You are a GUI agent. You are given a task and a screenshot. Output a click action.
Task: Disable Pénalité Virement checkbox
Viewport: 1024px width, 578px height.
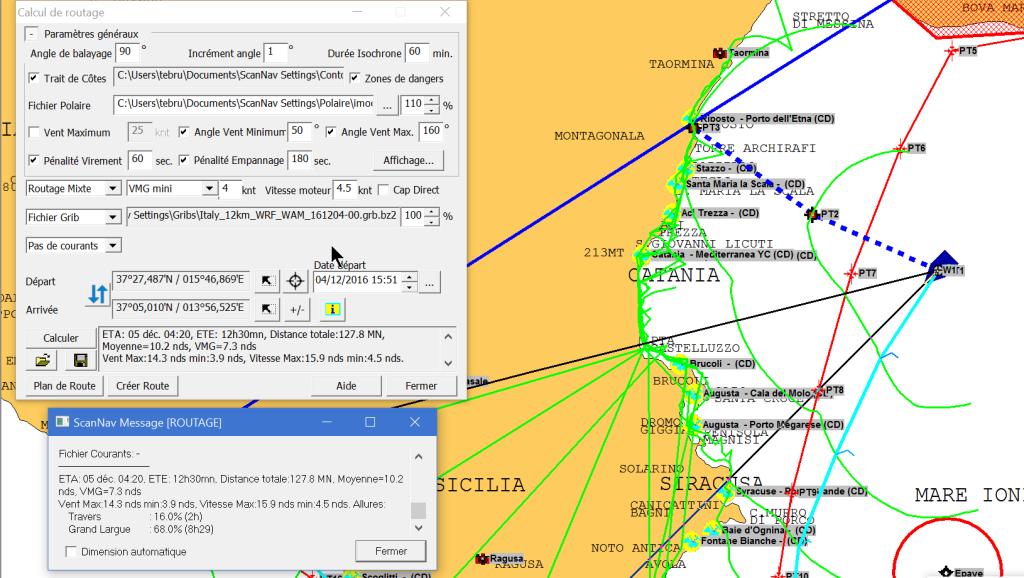(x=33, y=161)
